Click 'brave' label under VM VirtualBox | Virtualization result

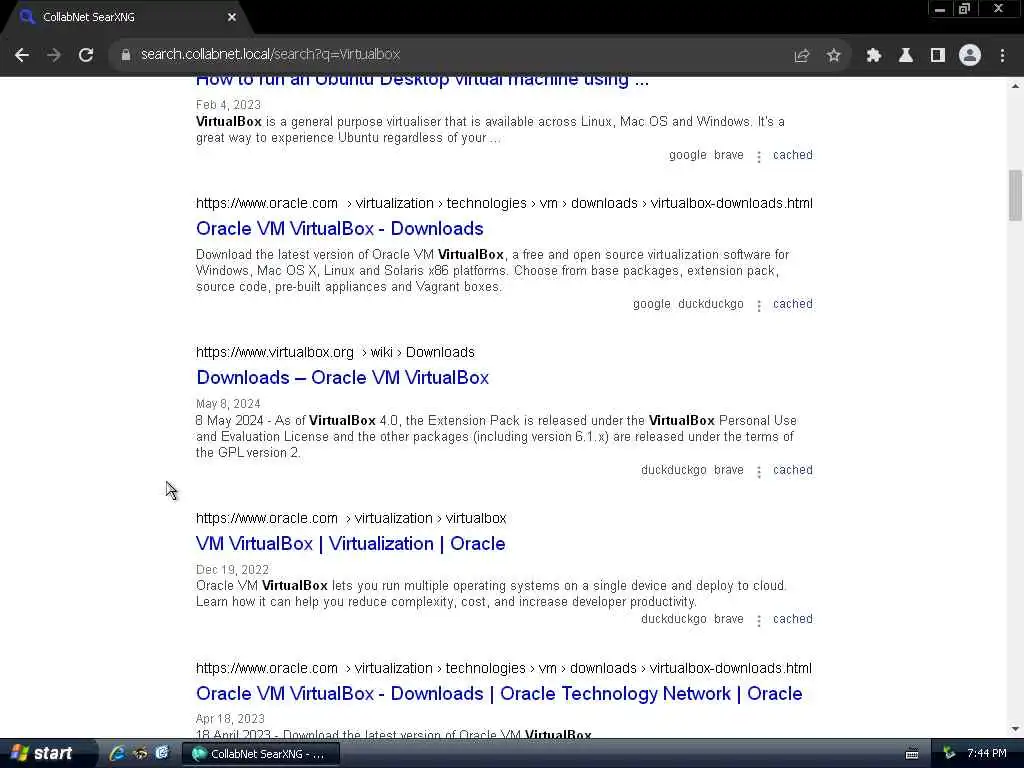coord(729,618)
